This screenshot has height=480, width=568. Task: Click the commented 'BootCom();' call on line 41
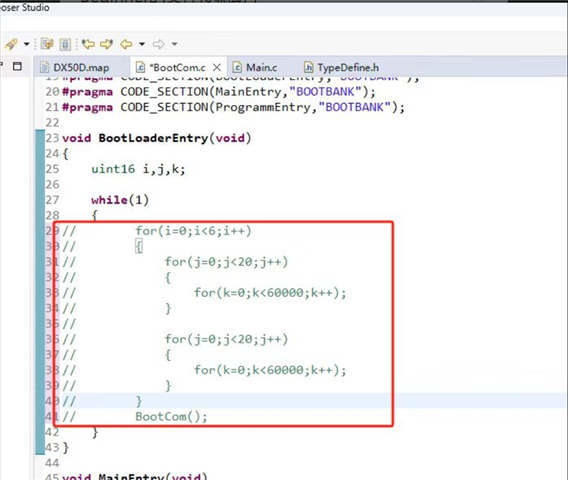pos(171,417)
